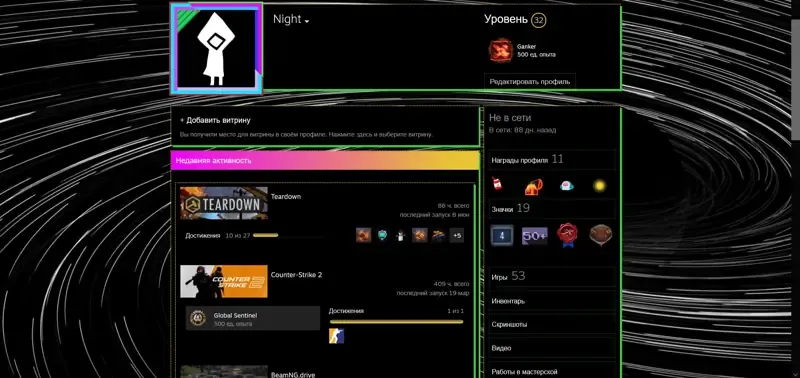Click the 86 ч. всего playtime text
Image resolution: width=800 pixels, height=378 pixels.
coord(453,206)
